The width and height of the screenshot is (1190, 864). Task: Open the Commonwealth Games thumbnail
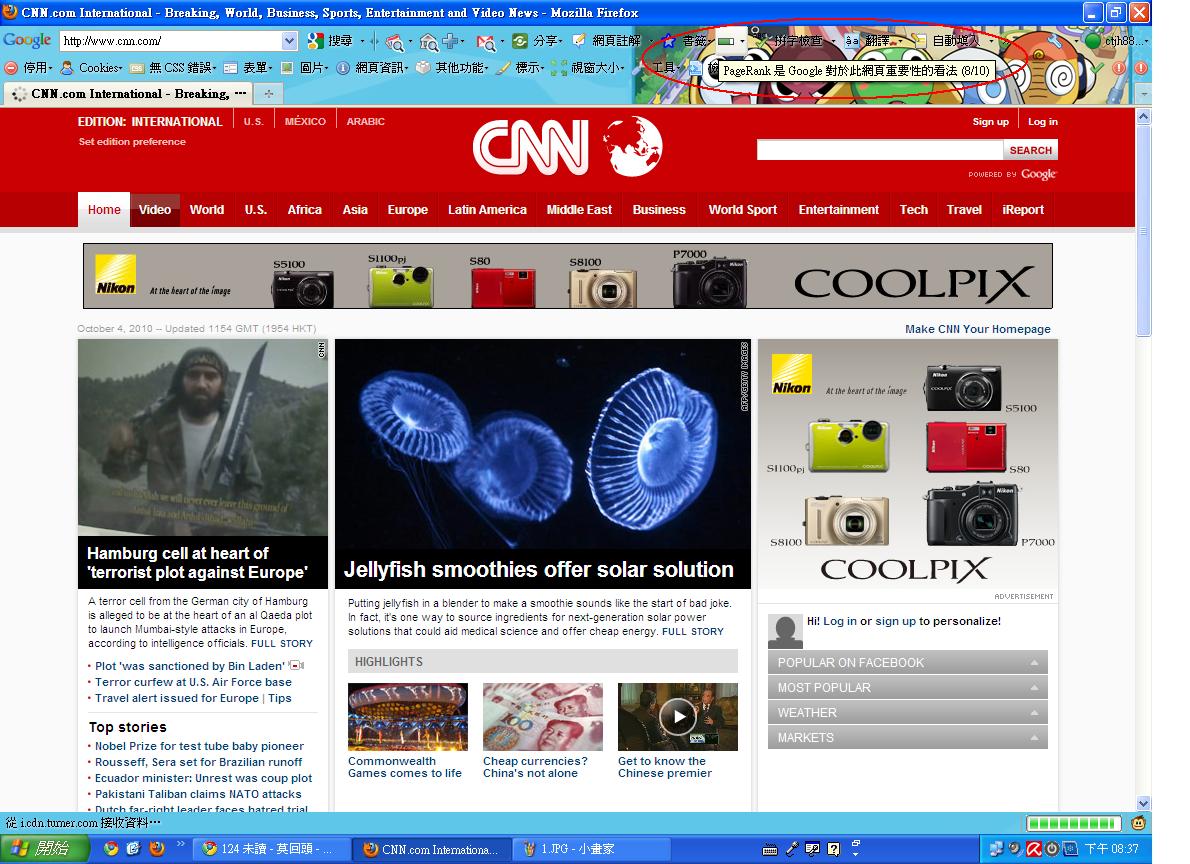click(x=408, y=717)
